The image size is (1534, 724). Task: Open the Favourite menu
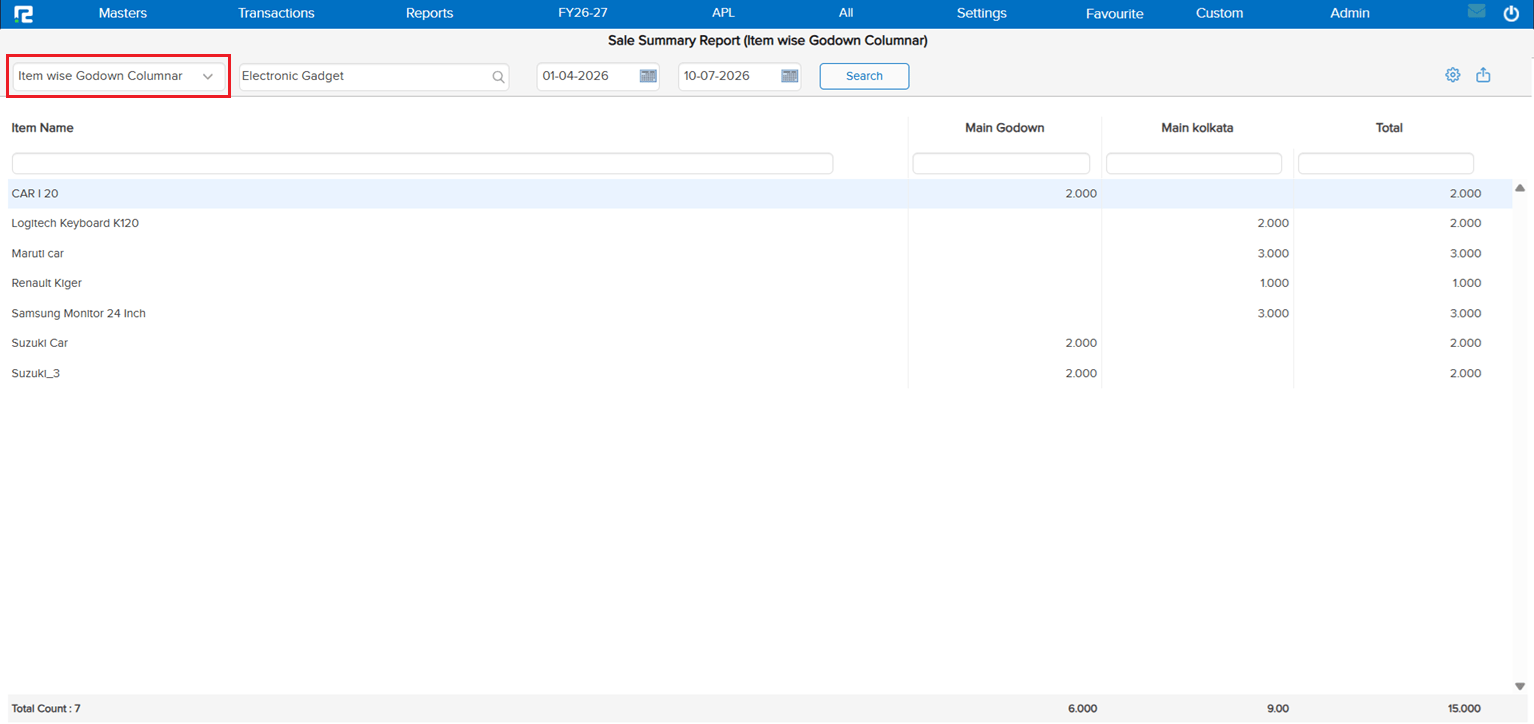[1115, 14]
